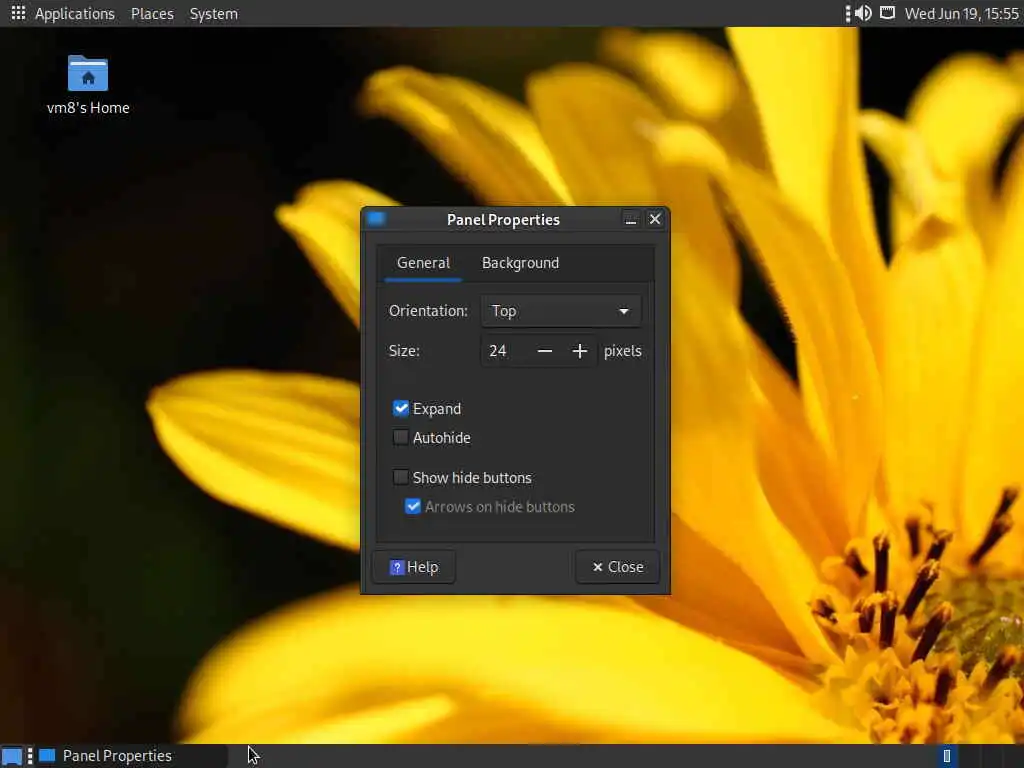Screen dimensions: 1024x768
Task: Click the tray handle dots before volume
Action: [848, 14]
